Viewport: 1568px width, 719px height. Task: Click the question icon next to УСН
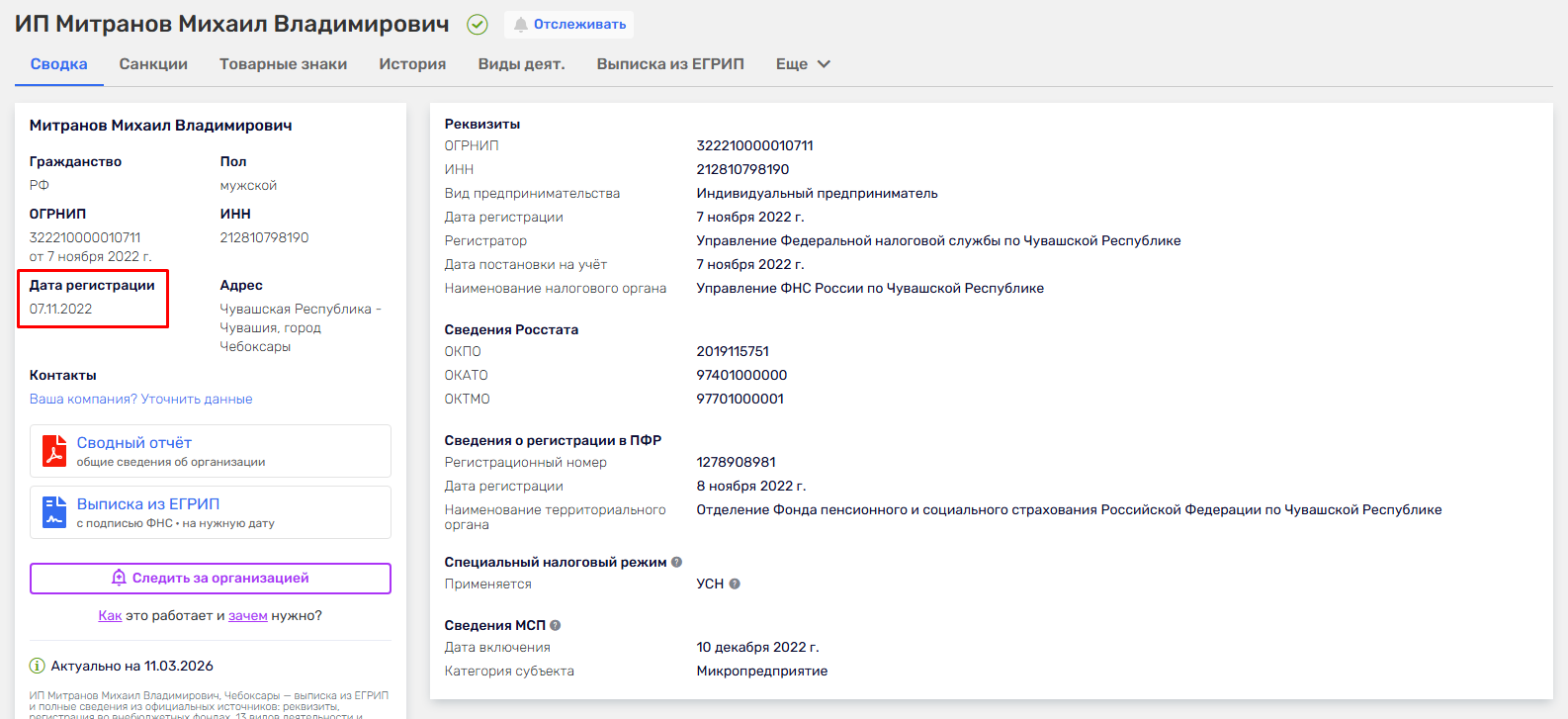pos(735,584)
